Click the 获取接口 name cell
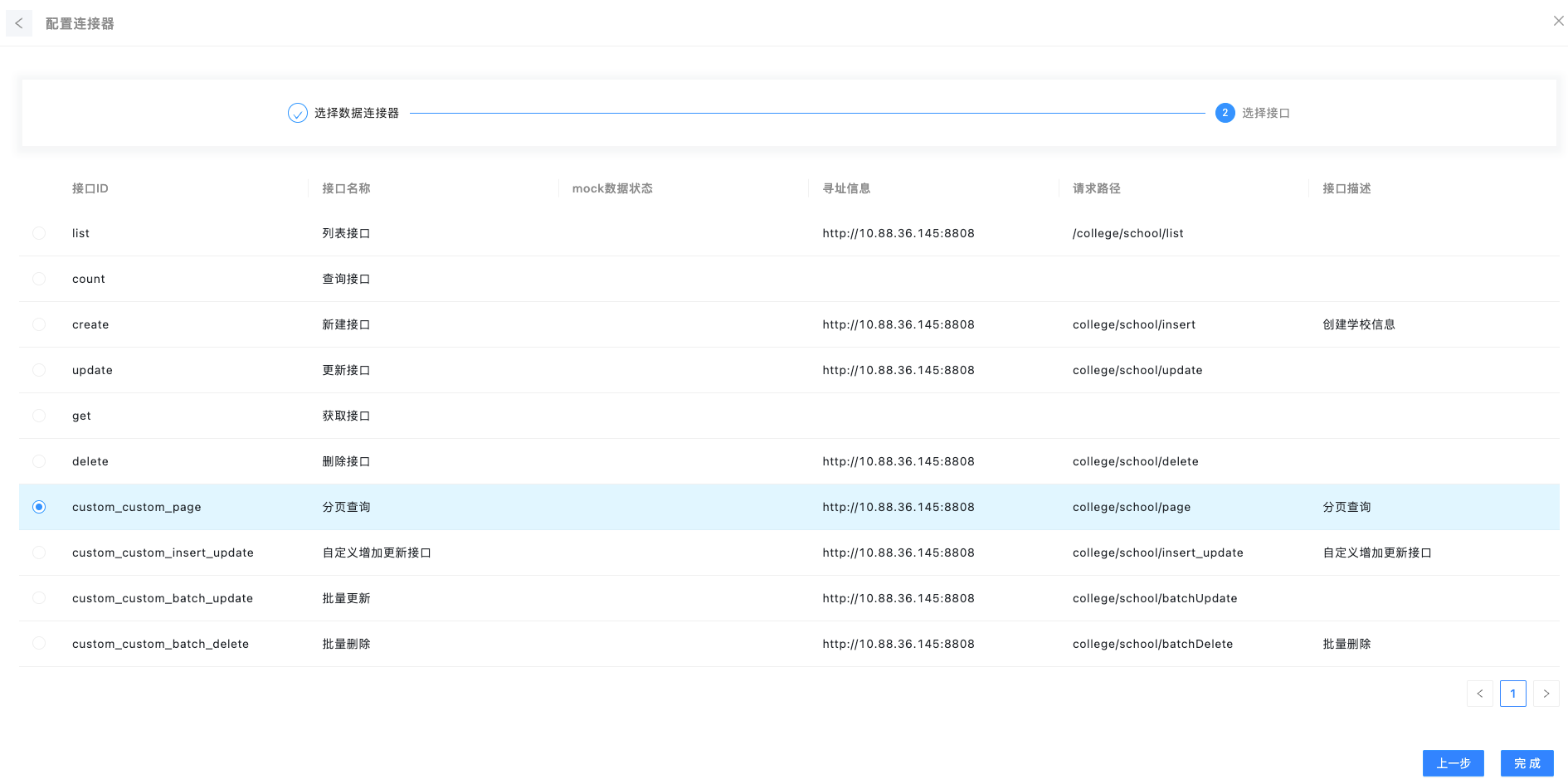The image size is (1568, 779). (x=346, y=416)
